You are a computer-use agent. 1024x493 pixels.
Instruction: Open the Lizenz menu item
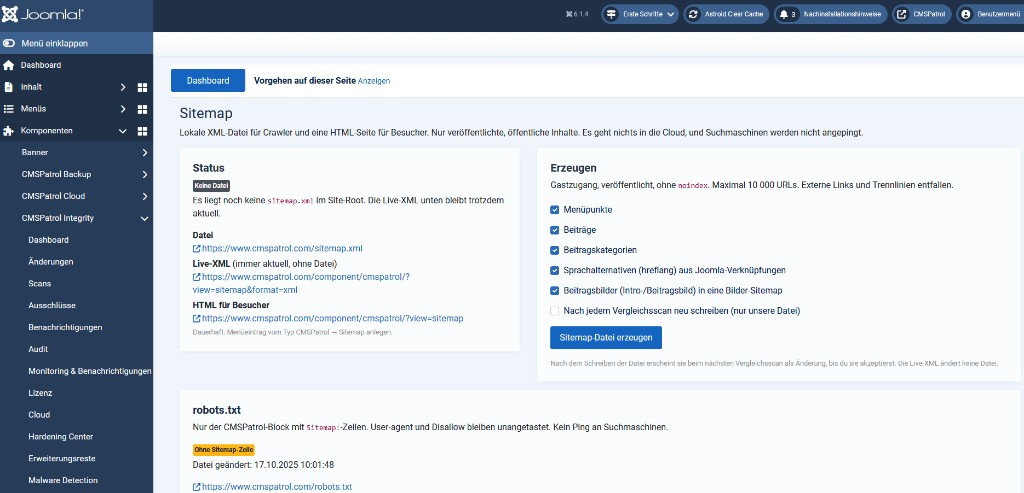tap(40, 393)
